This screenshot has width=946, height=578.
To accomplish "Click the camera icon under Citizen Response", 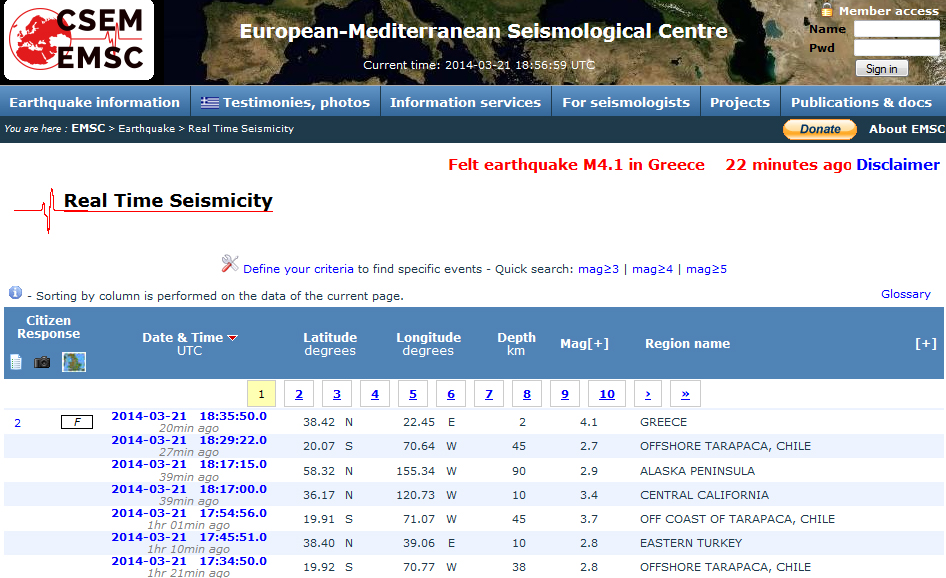I will (42, 362).
